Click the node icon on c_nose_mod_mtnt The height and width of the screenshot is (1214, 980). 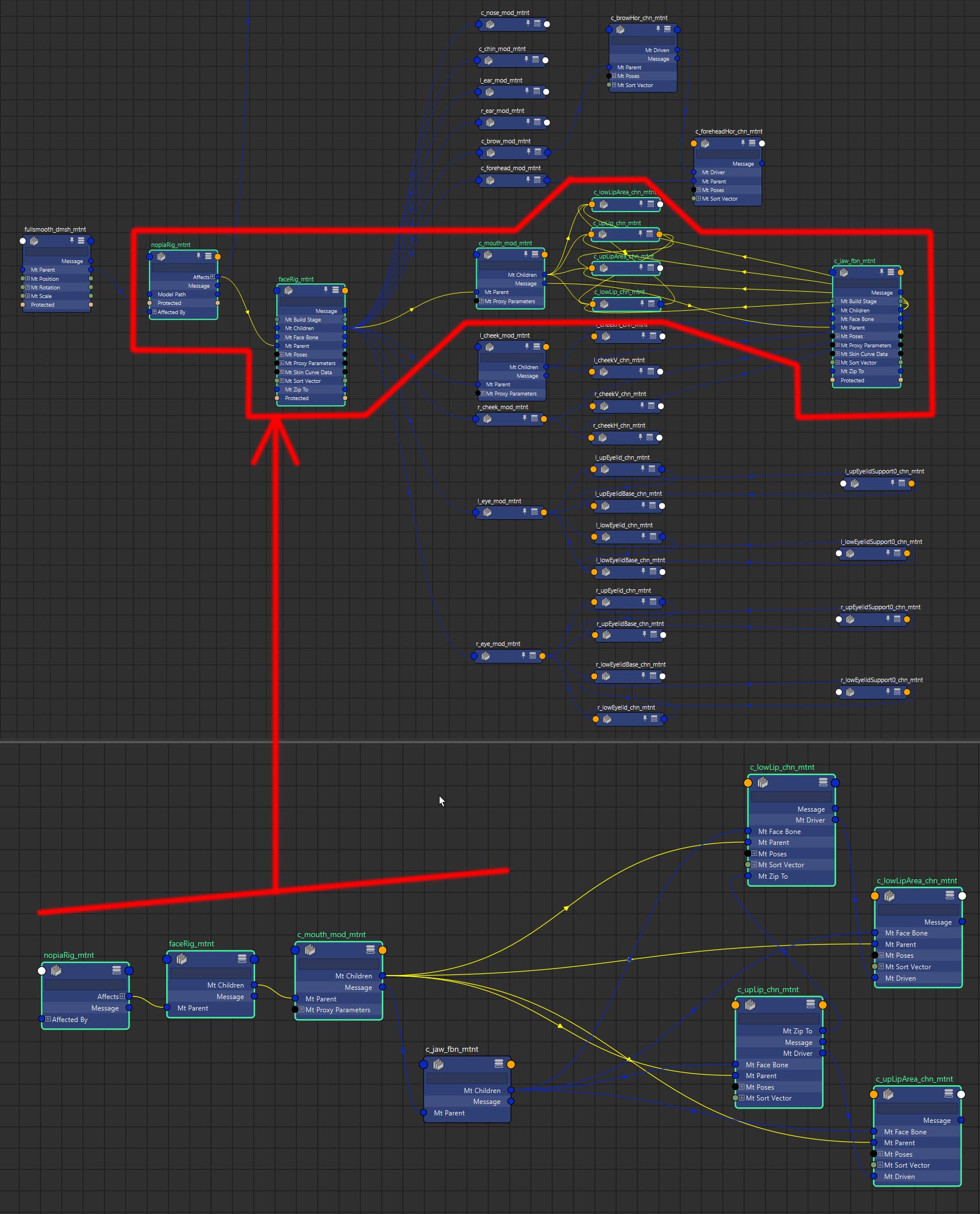[490, 24]
